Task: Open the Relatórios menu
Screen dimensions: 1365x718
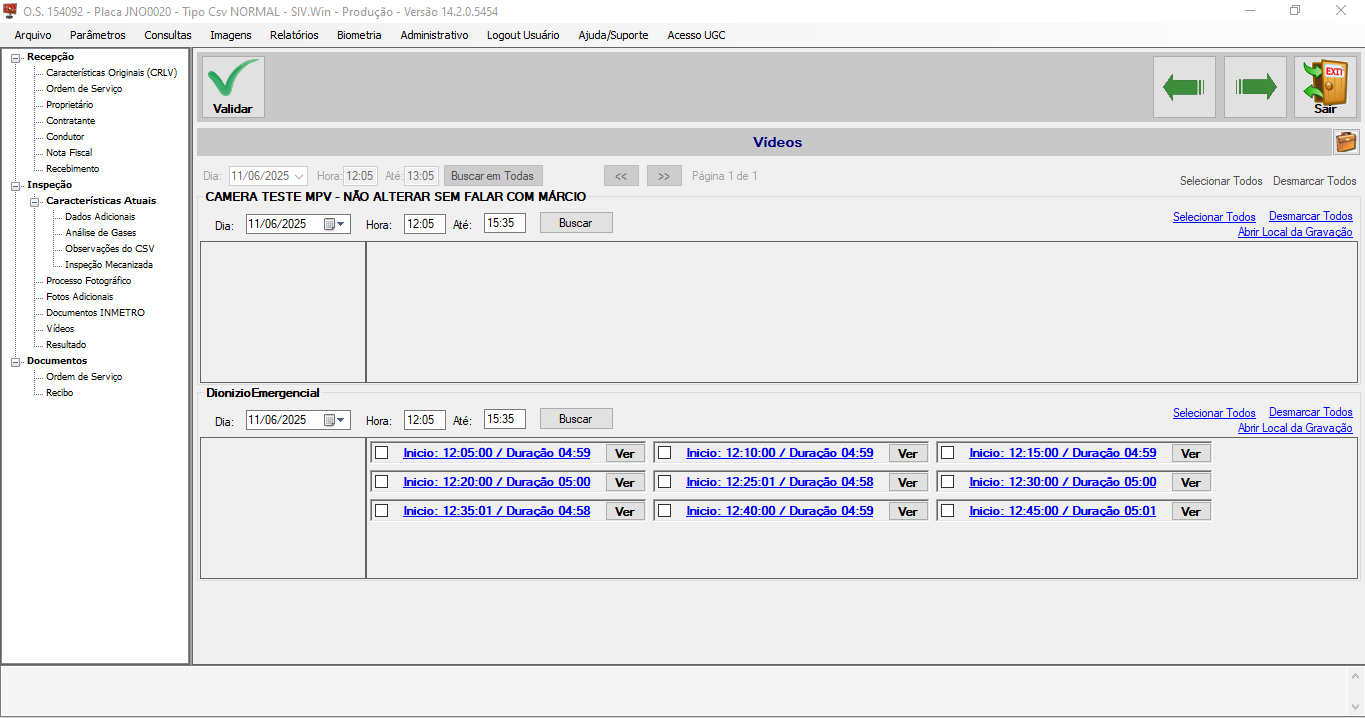Action: [x=294, y=35]
